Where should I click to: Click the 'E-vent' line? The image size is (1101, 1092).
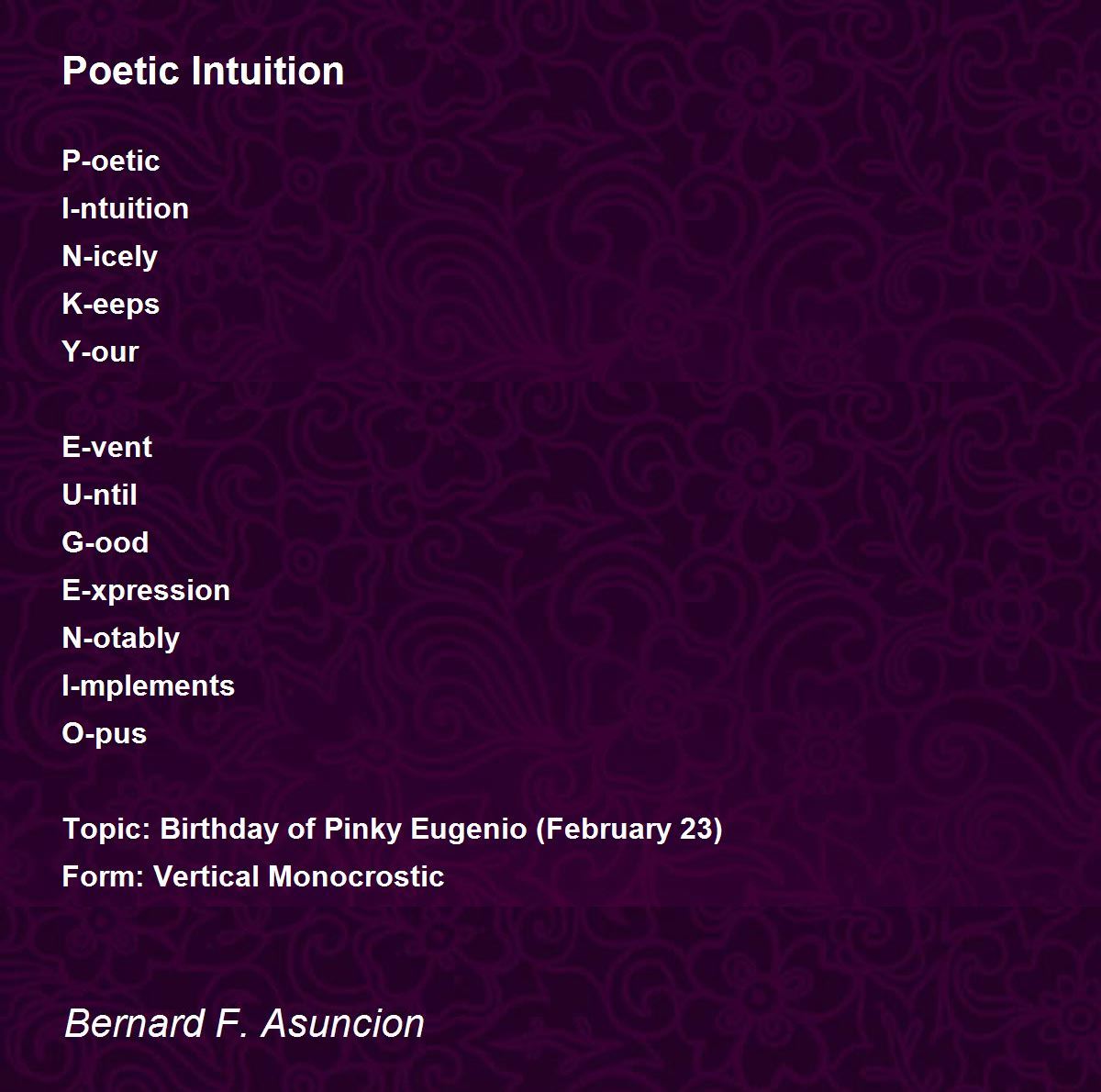(x=106, y=447)
